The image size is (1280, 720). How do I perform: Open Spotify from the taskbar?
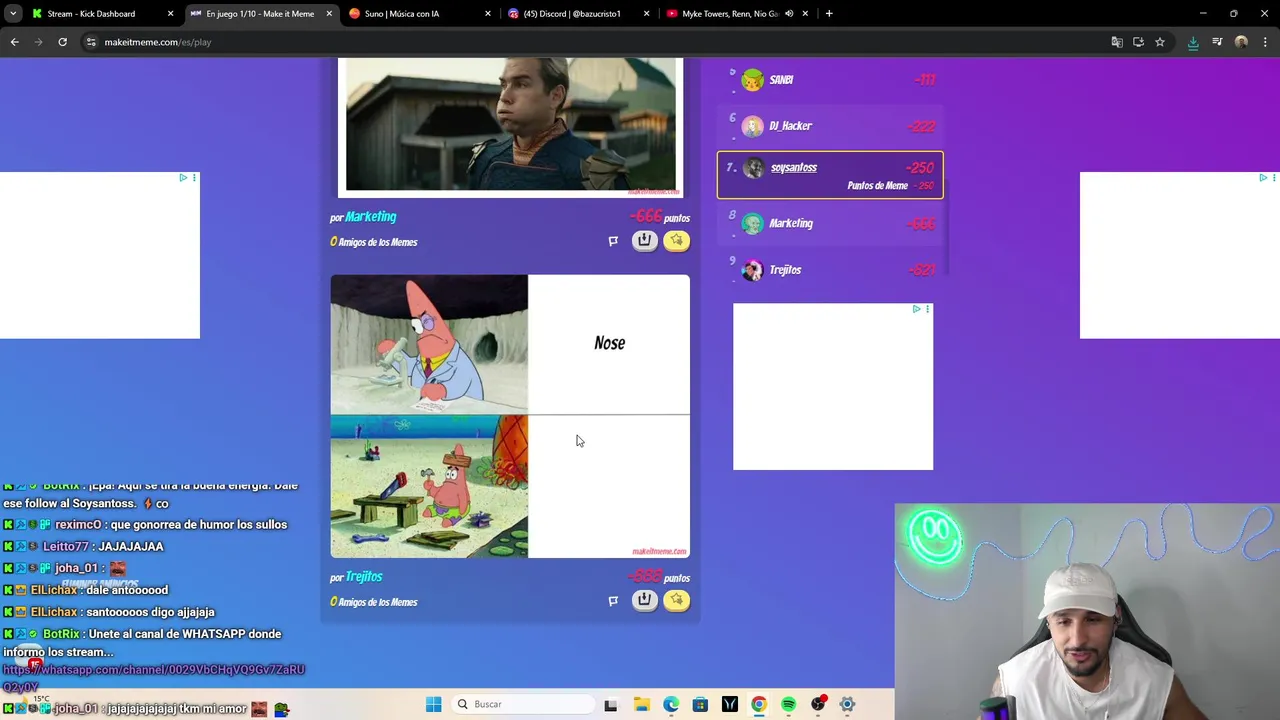[788, 704]
